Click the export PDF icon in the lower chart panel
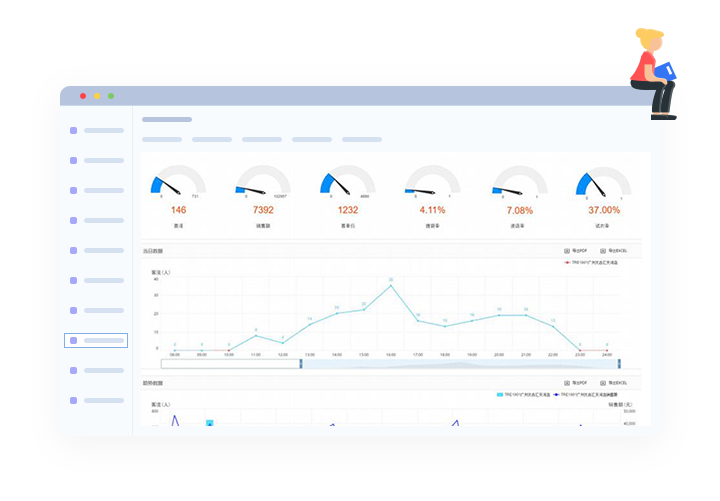The height and width of the screenshot is (501, 720). pyautogui.click(x=567, y=383)
